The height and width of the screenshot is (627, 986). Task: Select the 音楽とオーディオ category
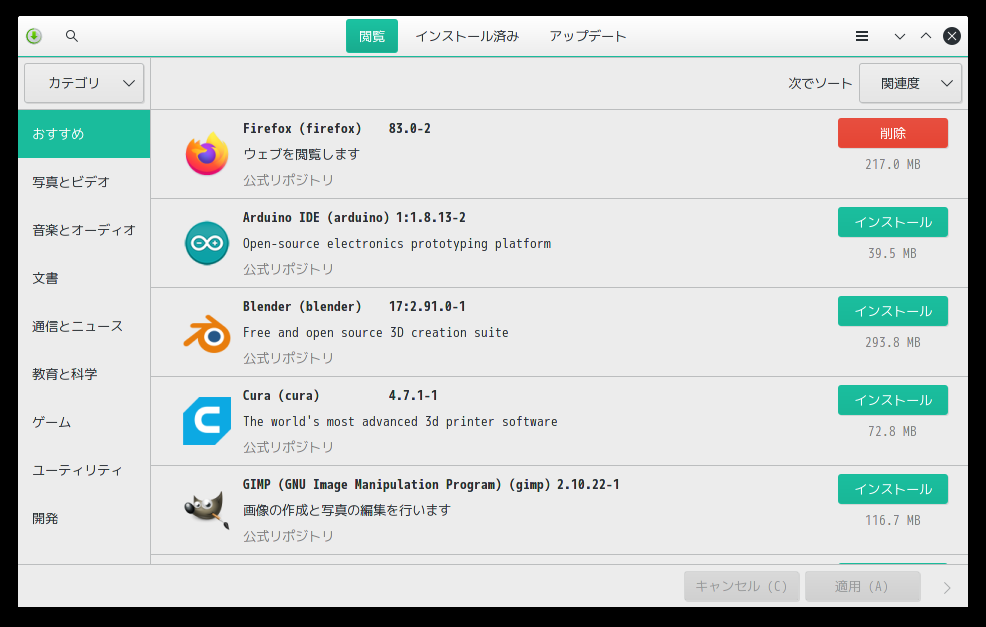(x=84, y=230)
